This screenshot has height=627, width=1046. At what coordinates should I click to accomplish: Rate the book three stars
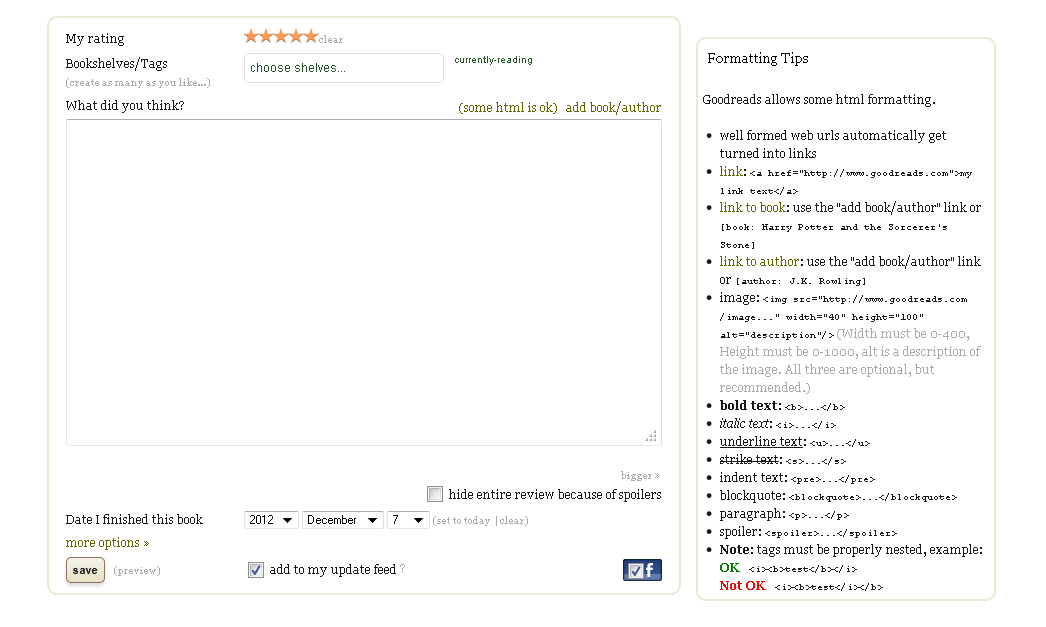click(281, 36)
